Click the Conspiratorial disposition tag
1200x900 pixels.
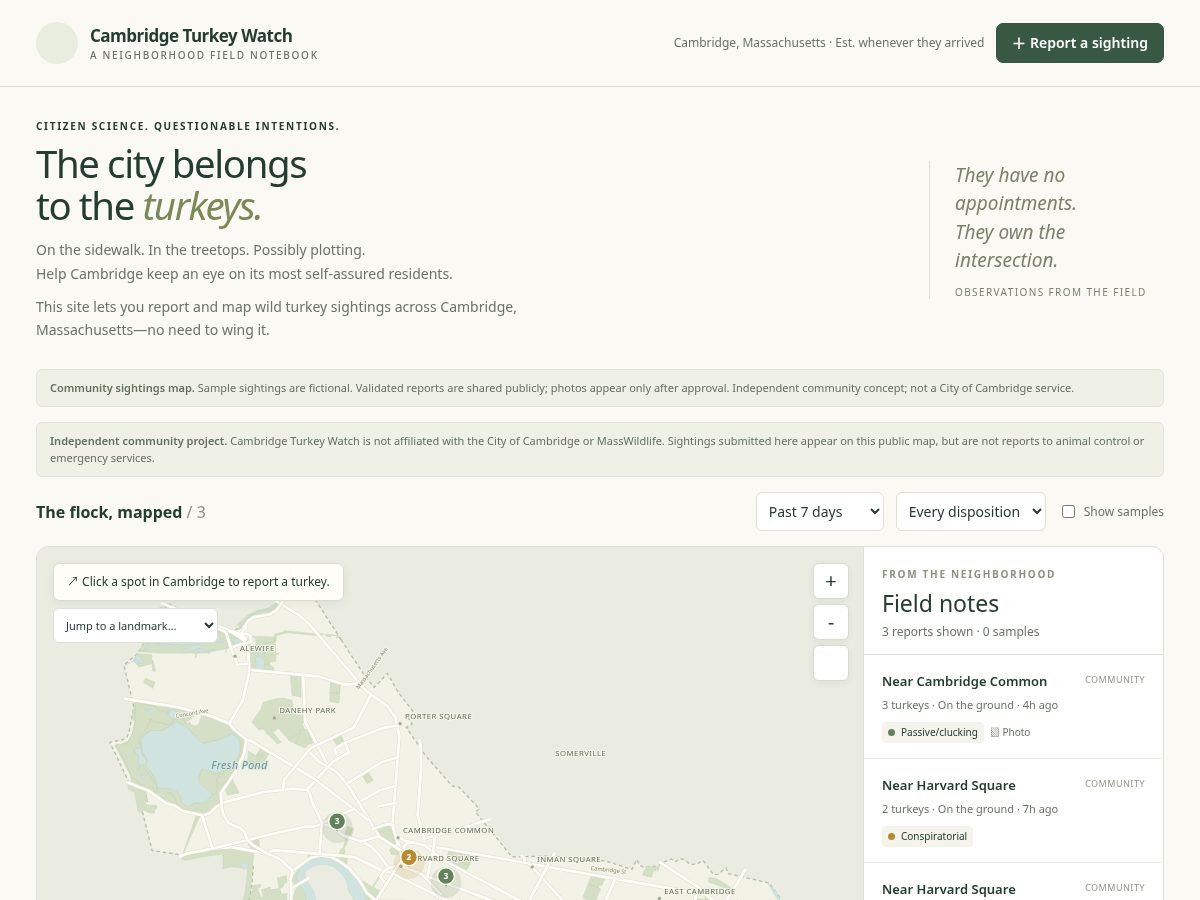[927, 836]
